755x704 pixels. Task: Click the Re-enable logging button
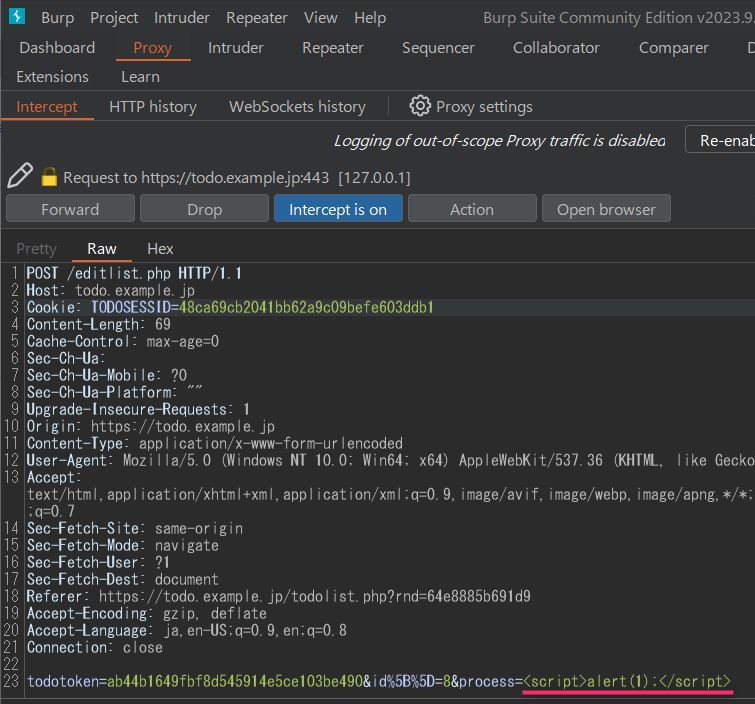[720, 140]
